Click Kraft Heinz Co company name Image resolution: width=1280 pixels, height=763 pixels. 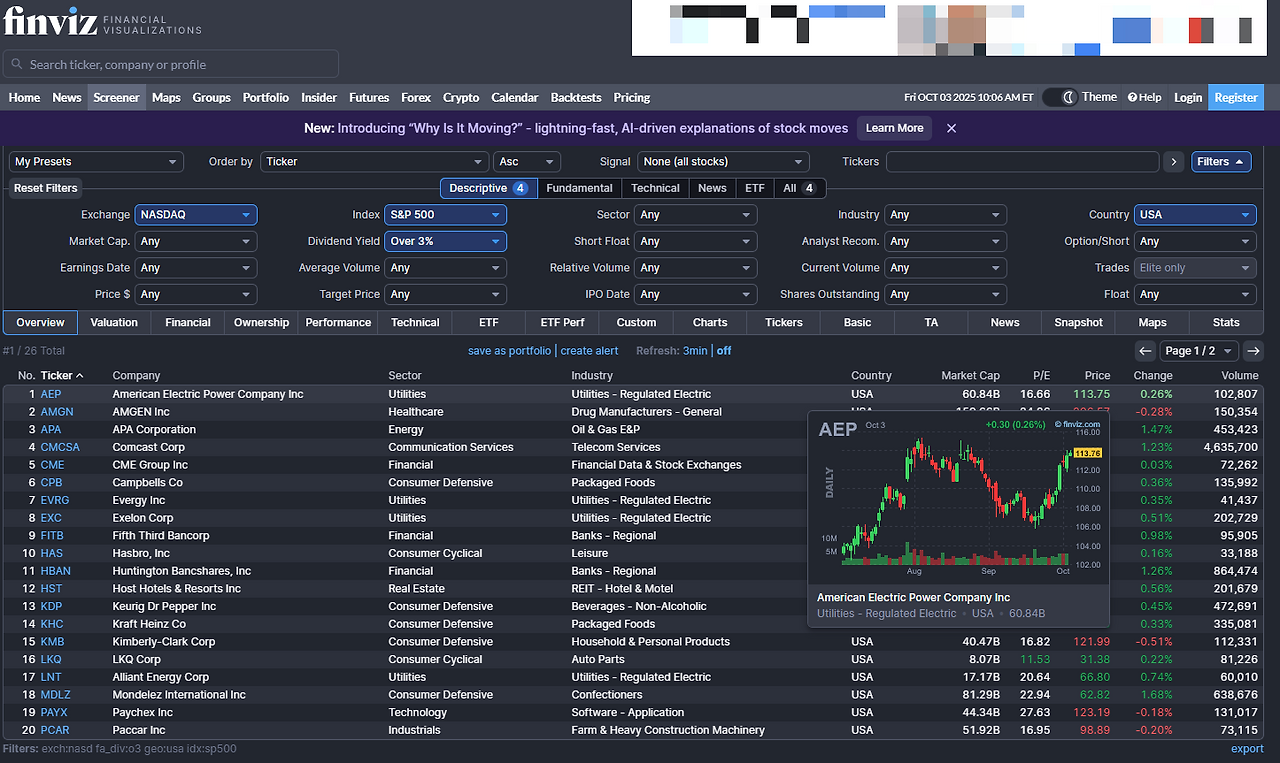[x=149, y=624]
